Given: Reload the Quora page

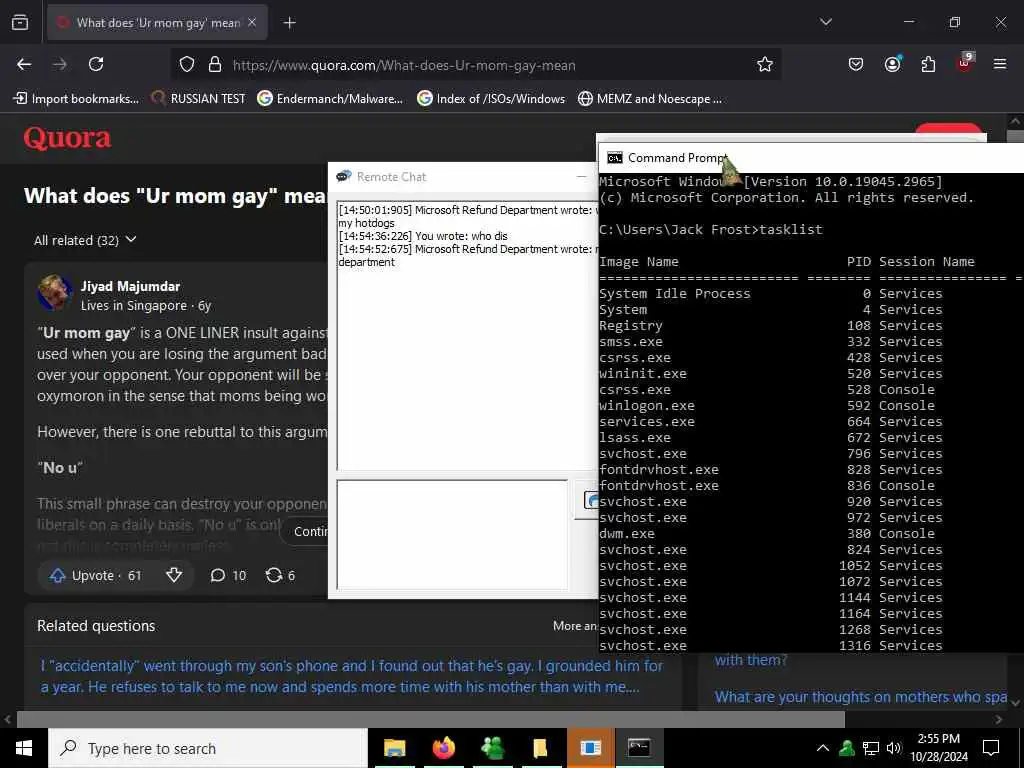Looking at the screenshot, I should point(96,64).
